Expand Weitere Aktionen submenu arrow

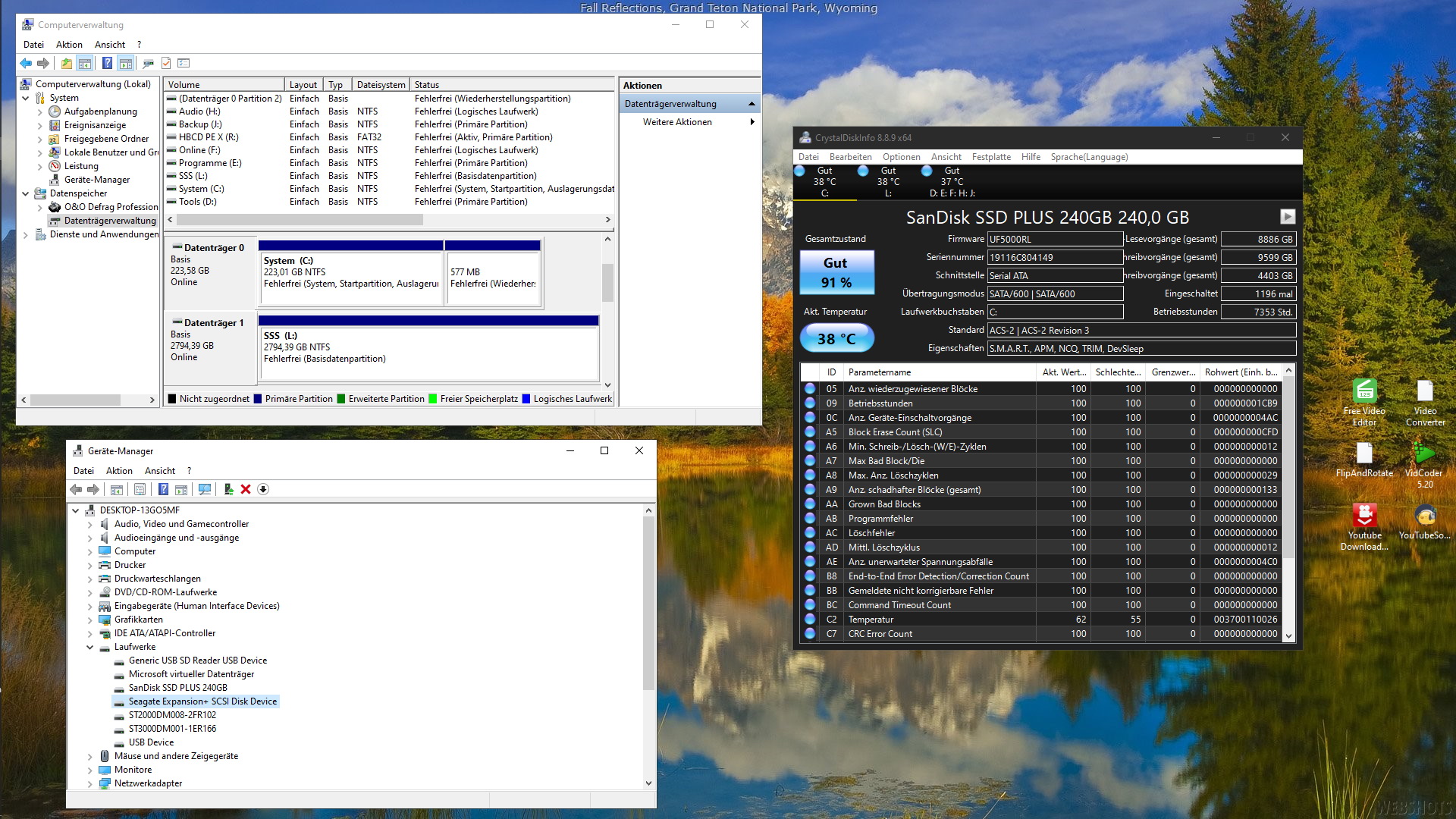click(752, 122)
